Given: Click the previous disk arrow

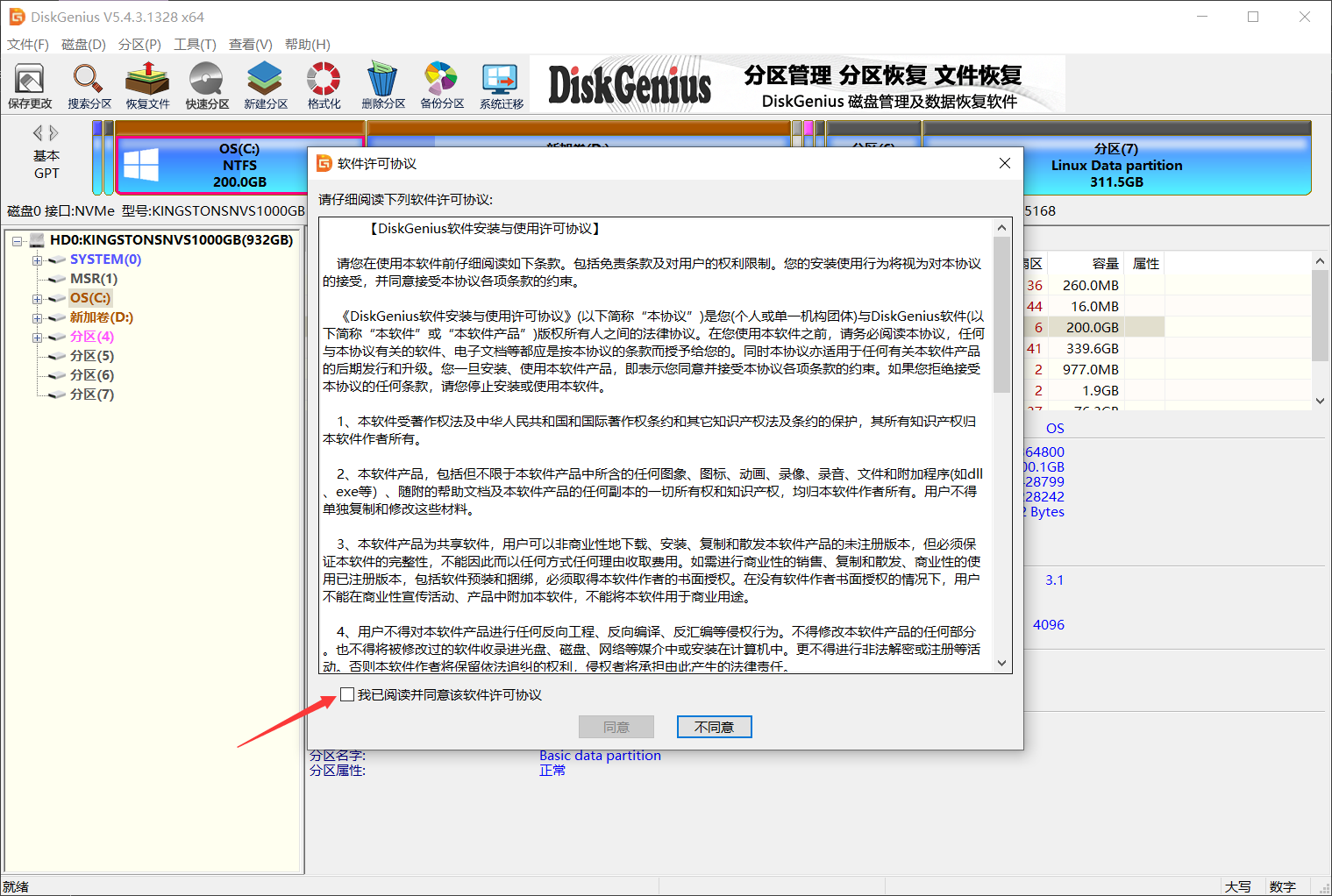Looking at the screenshot, I should pos(38,132).
